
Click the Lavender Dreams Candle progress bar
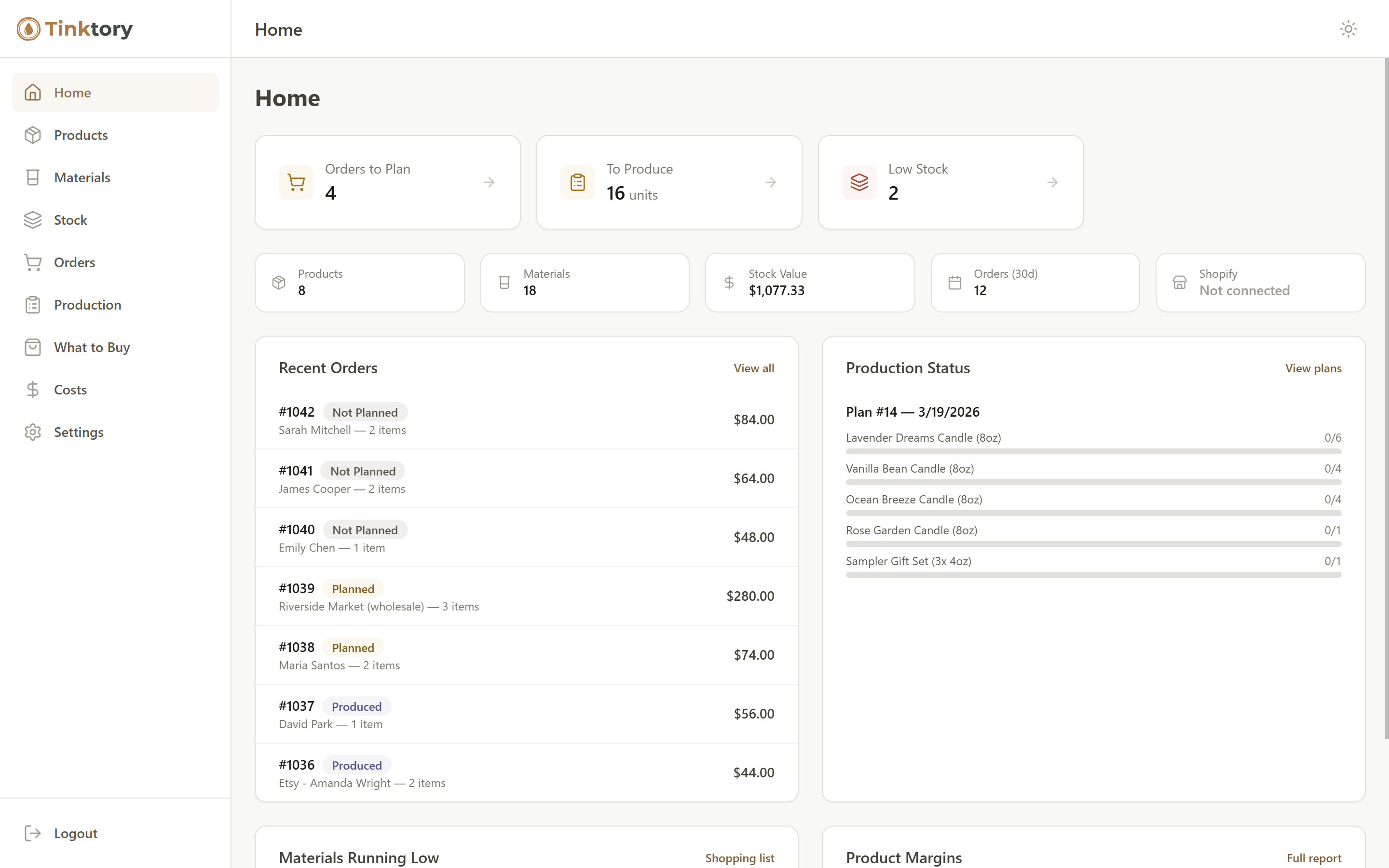click(1092, 452)
